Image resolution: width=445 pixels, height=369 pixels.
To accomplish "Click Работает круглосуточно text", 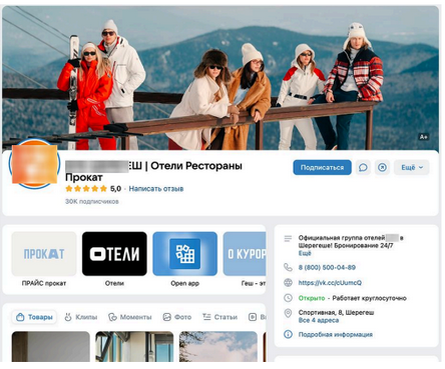I will coord(369,298).
